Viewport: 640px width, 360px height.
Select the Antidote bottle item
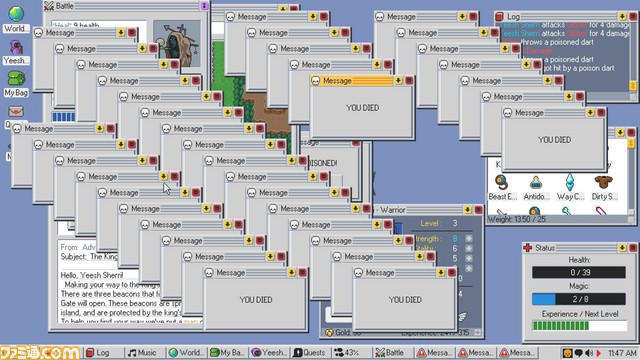(x=536, y=187)
